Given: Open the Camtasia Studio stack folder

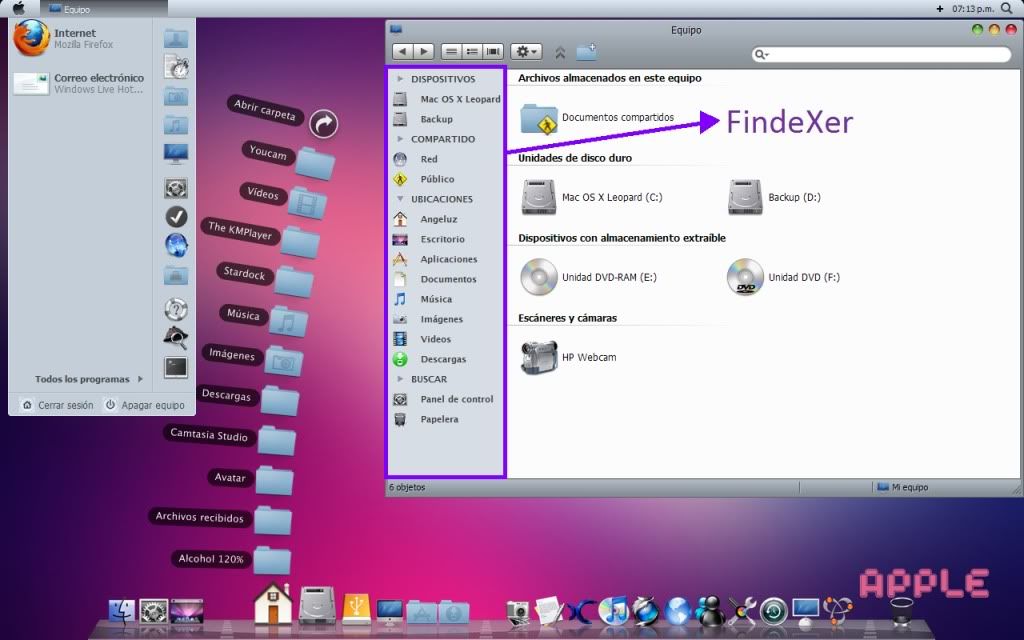Looking at the screenshot, I should point(276,441).
